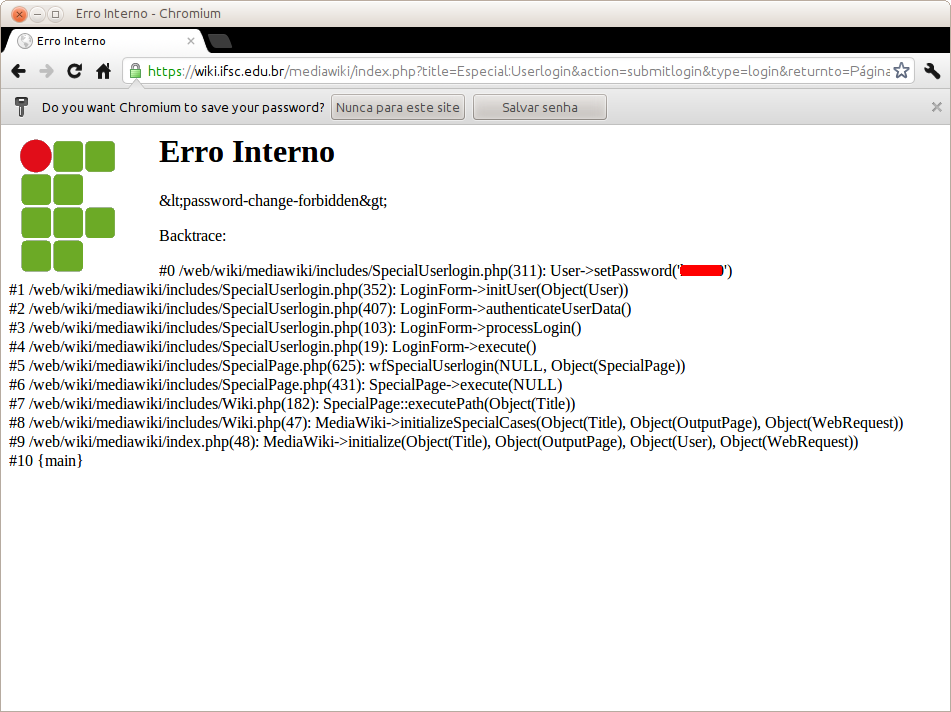Viewport: 951px width, 712px height.
Task: Click the green SSL padlock icon
Action: point(135,71)
